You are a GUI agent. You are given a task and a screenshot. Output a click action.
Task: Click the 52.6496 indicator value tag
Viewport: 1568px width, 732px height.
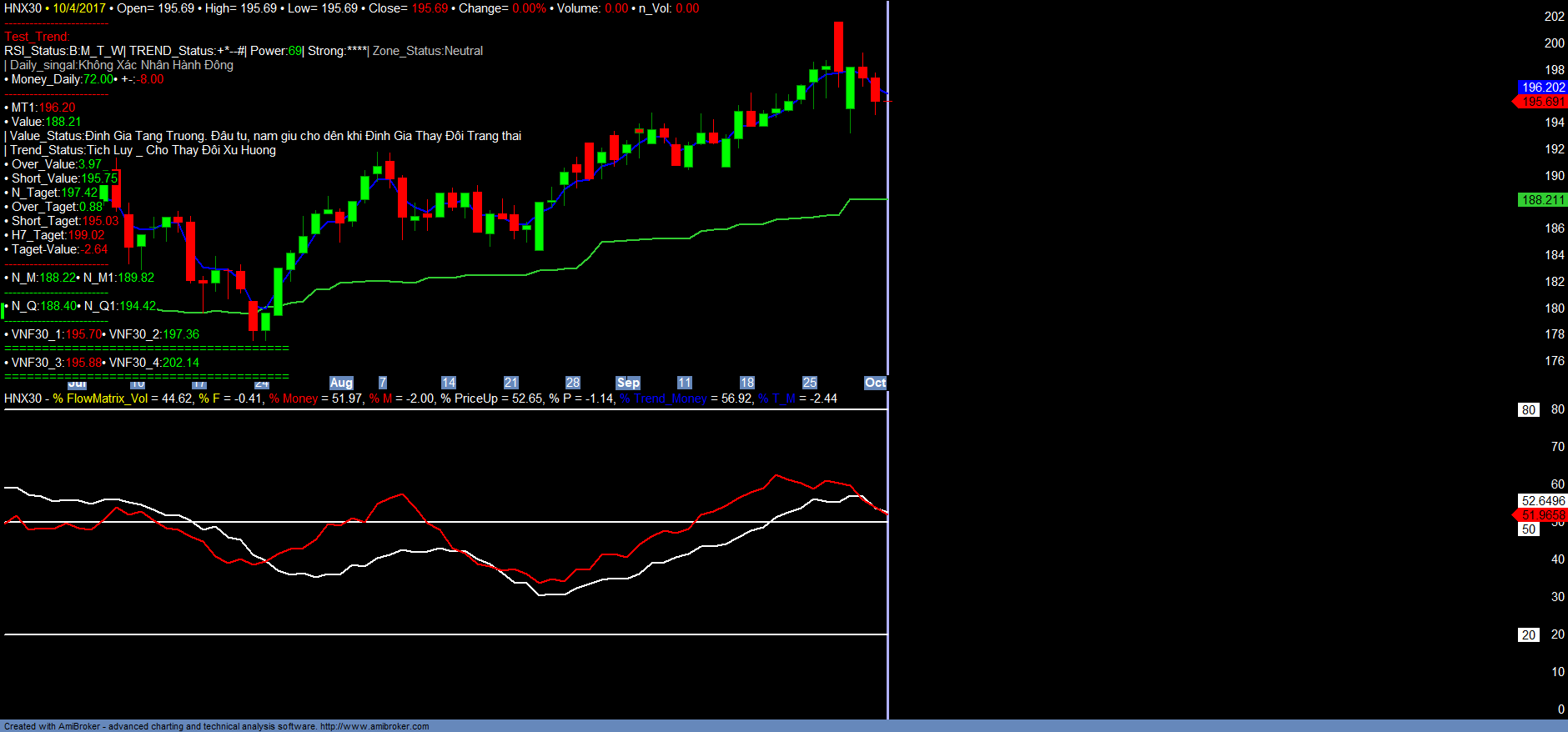tap(1542, 501)
